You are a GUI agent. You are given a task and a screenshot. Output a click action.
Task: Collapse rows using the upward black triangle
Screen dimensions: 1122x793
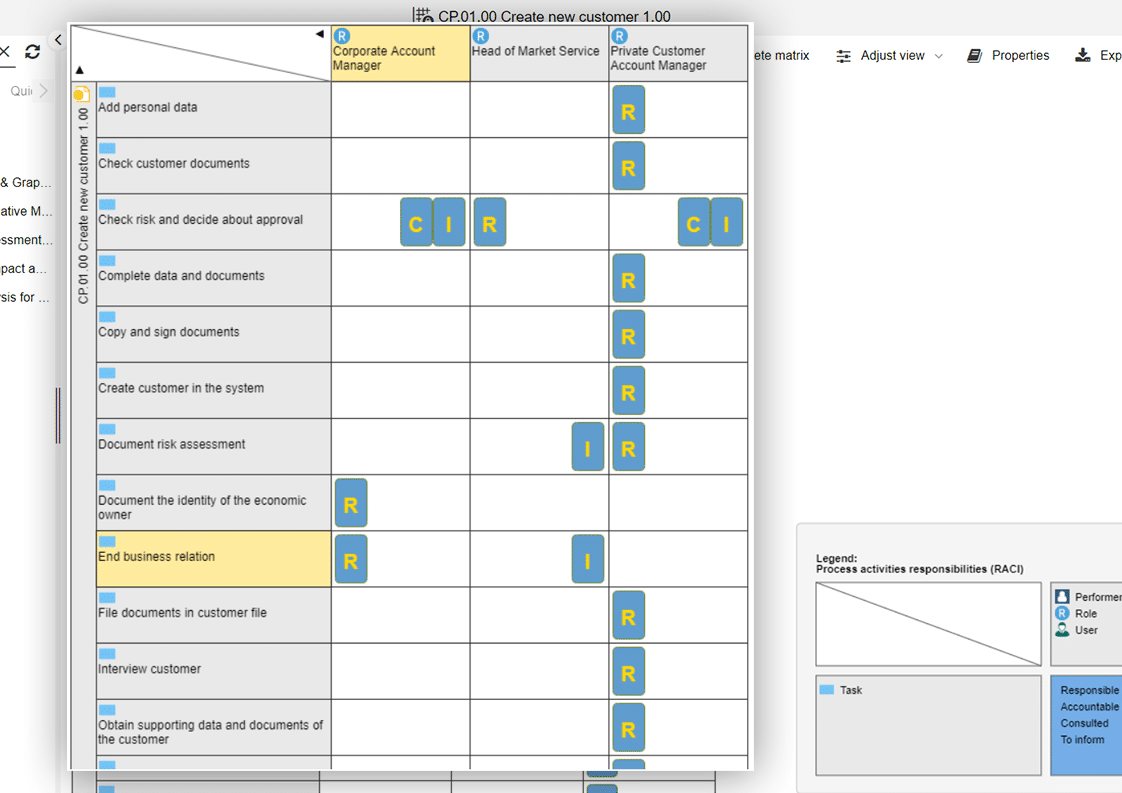[80, 70]
